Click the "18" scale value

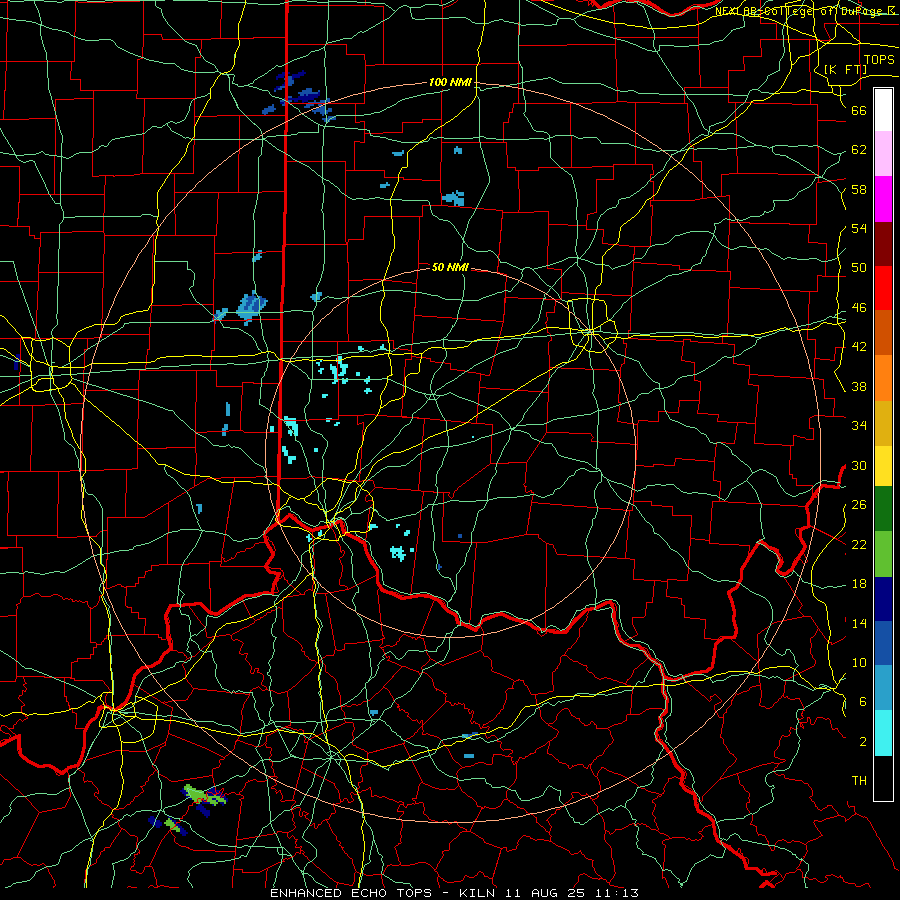click(x=859, y=584)
